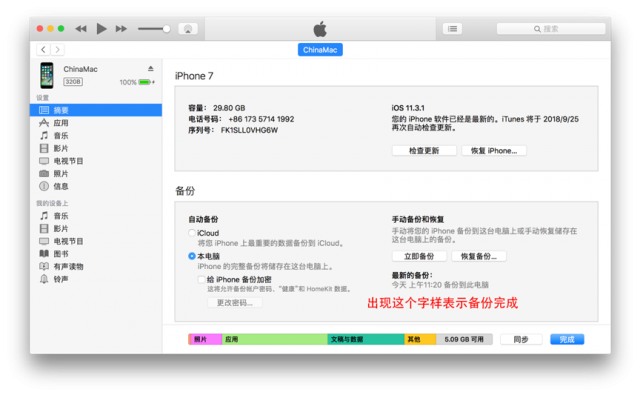Open 图书 books in the sidebar
640x395 pixels.
click(96, 254)
